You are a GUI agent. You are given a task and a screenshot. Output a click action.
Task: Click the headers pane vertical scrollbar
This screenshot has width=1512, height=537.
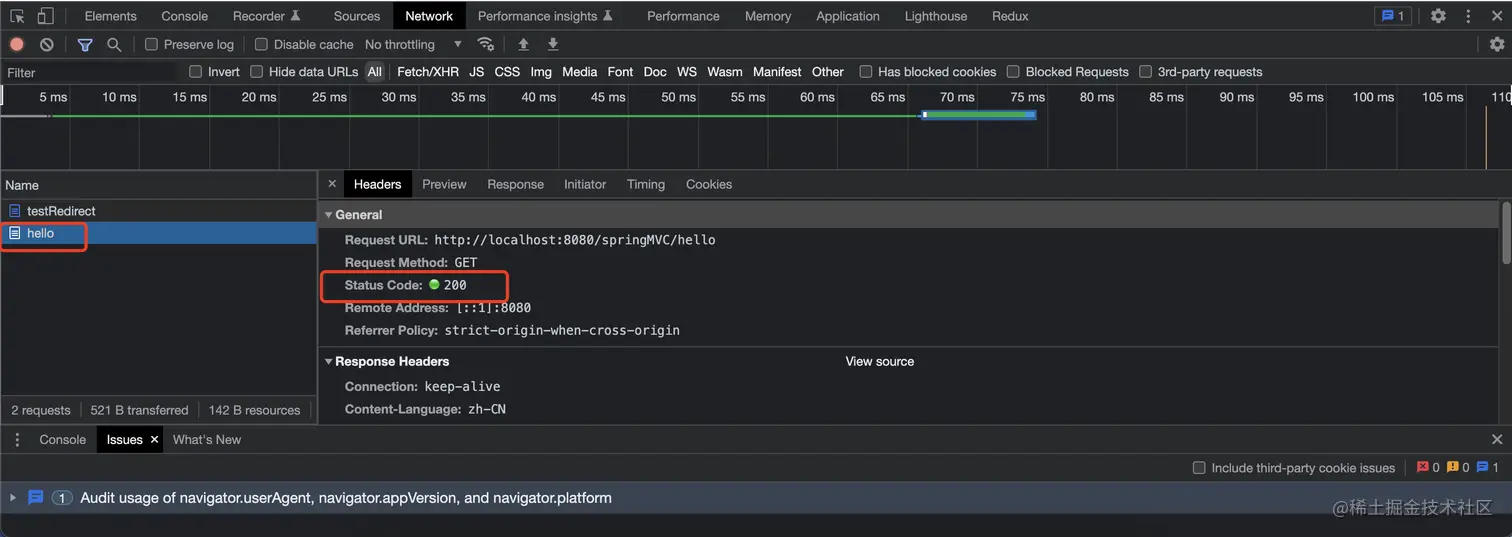pyautogui.click(x=1506, y=232)
